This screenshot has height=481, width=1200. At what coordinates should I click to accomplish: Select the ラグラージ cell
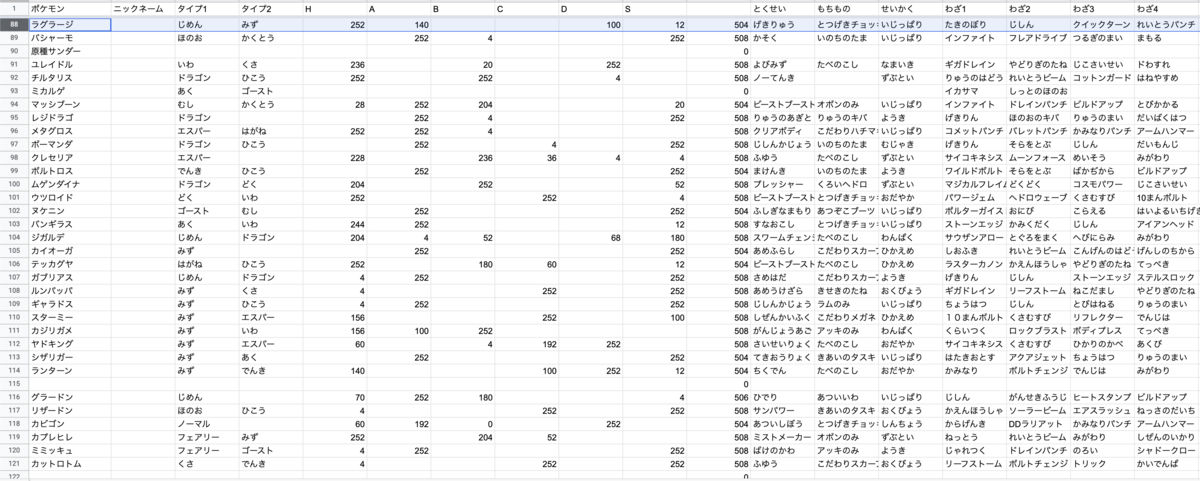tap(69, 23)
